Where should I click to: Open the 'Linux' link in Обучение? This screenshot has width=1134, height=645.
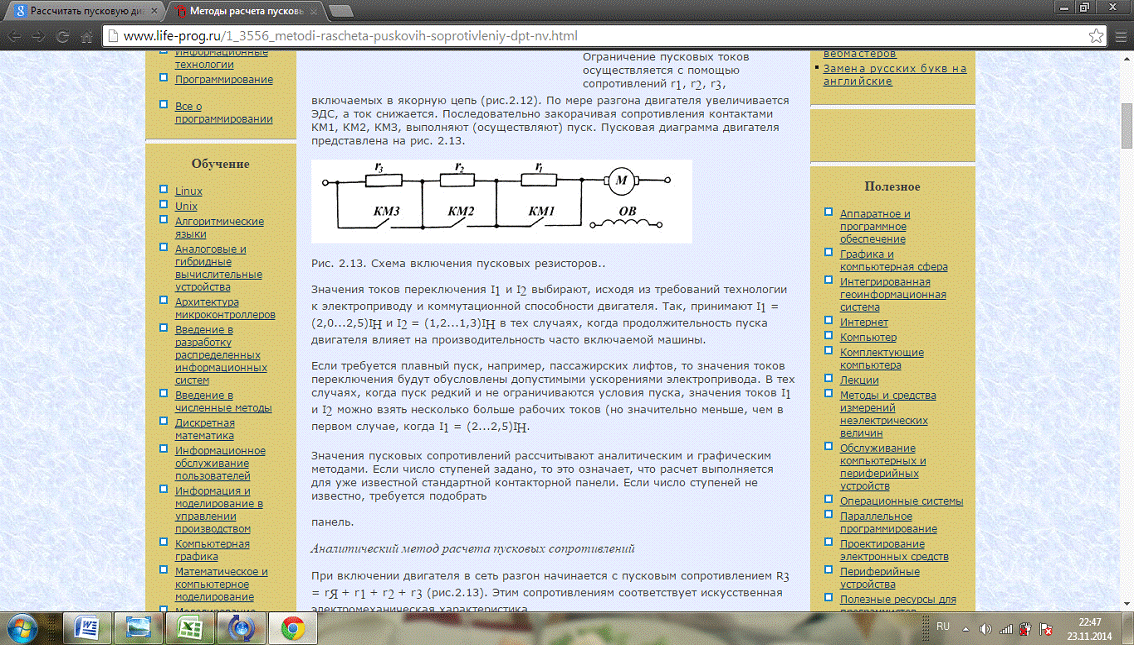point(188,191)
